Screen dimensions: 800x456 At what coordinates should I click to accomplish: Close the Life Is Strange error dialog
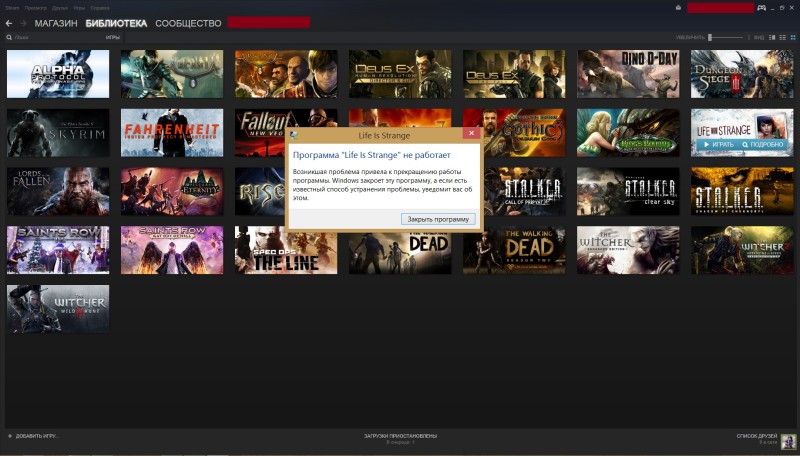pyautogui.click(x=471, y=133)
